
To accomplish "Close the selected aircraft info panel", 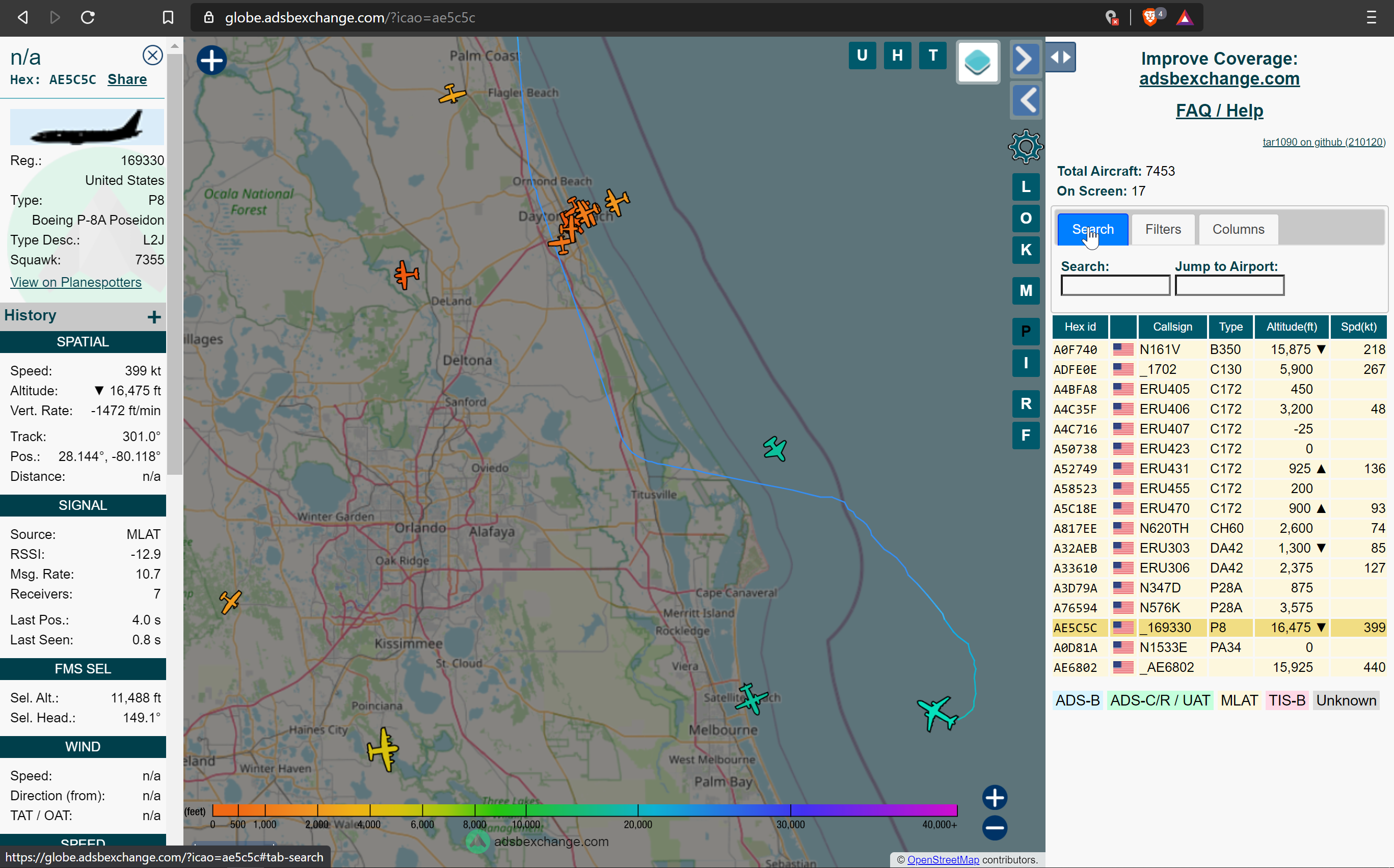I will click(153, 55).
